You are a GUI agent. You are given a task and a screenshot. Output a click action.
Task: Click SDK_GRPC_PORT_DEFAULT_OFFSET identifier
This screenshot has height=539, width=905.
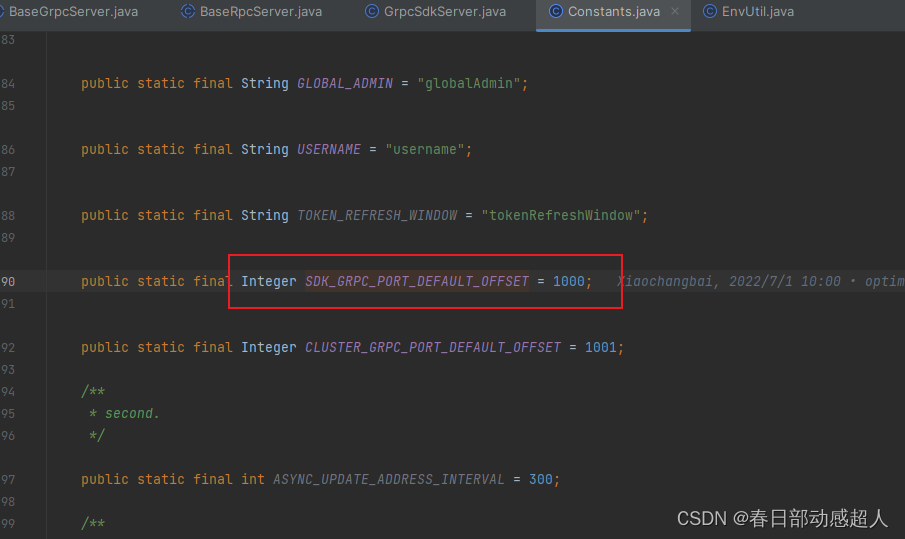tap(417, 281)
